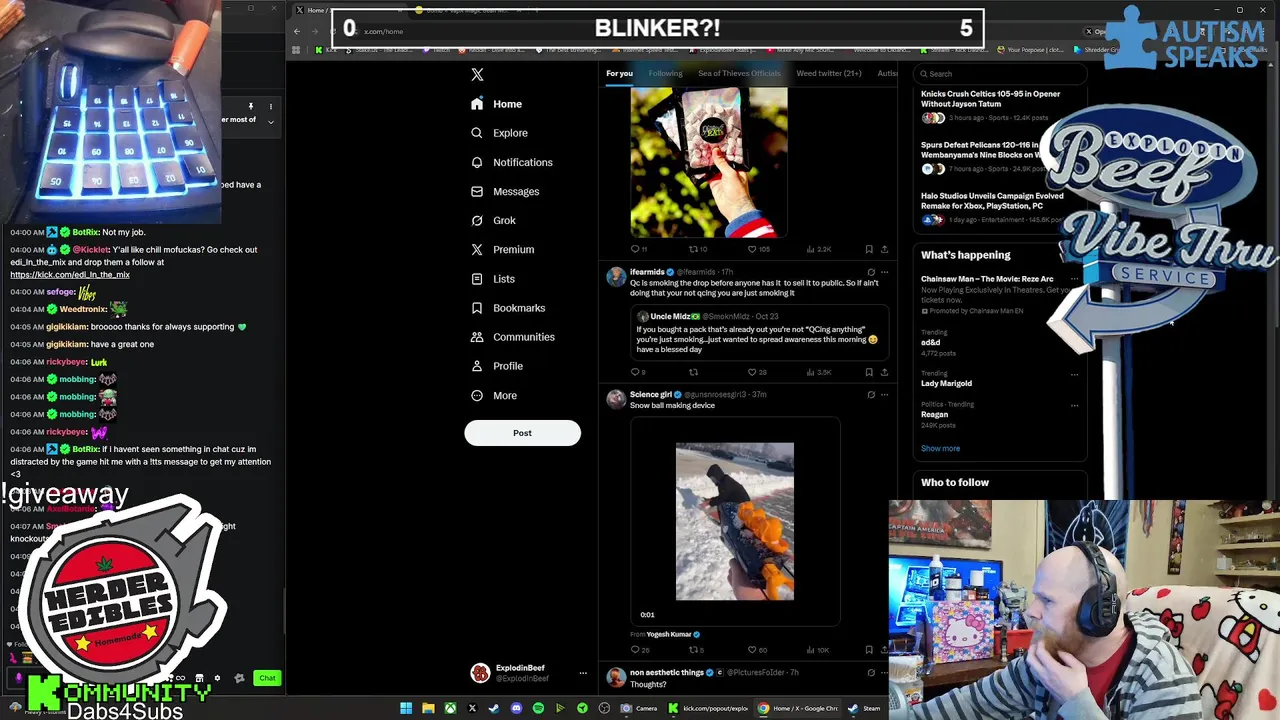
Task: Bookmark the Science girl snowball post
Action: point(869,650)
